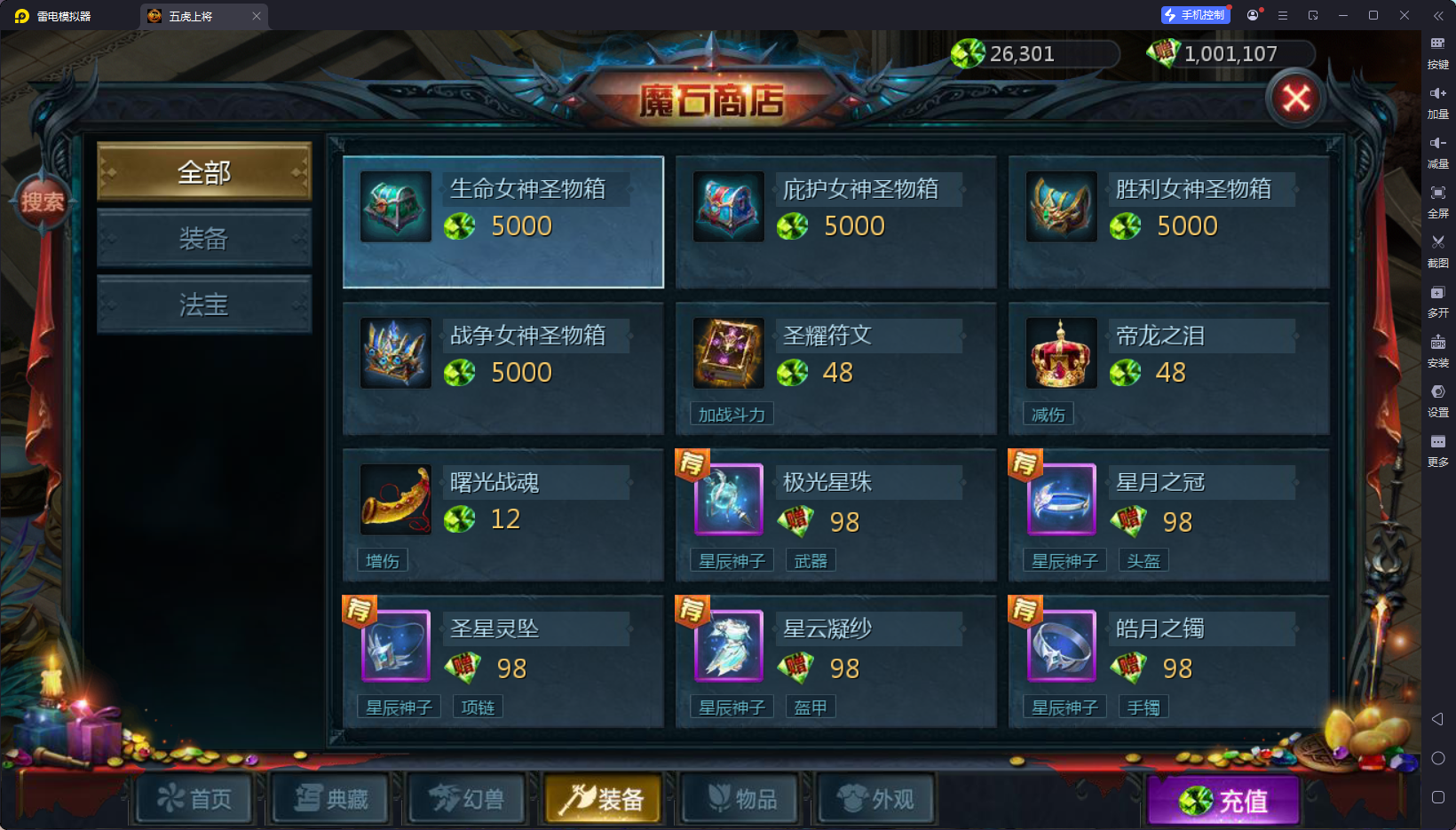Close the 魔石商店 shop window
The width and height of the screenshot is (1456, 830).
1295,99
